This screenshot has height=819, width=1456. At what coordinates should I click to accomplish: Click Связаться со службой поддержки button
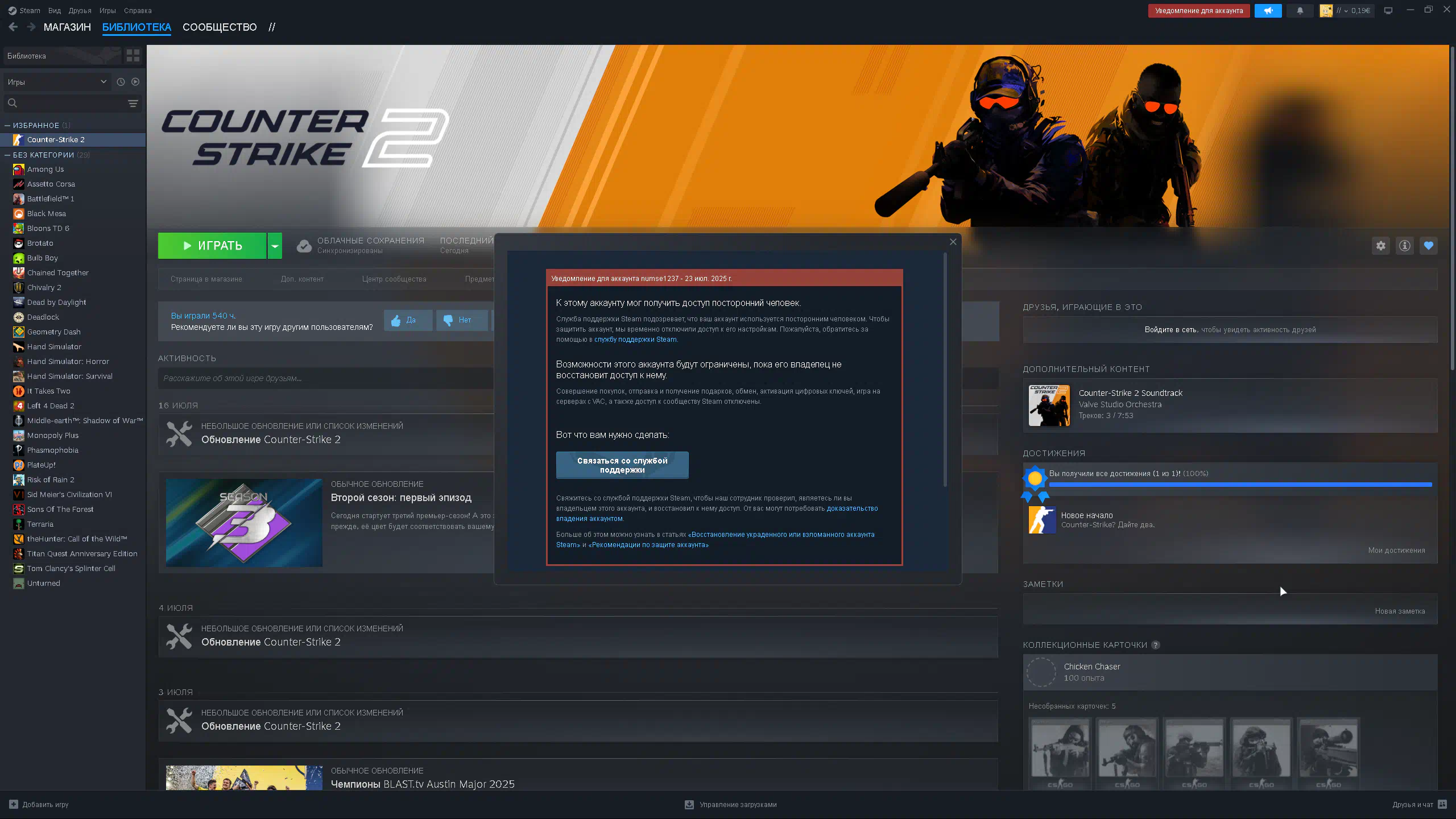622,465
